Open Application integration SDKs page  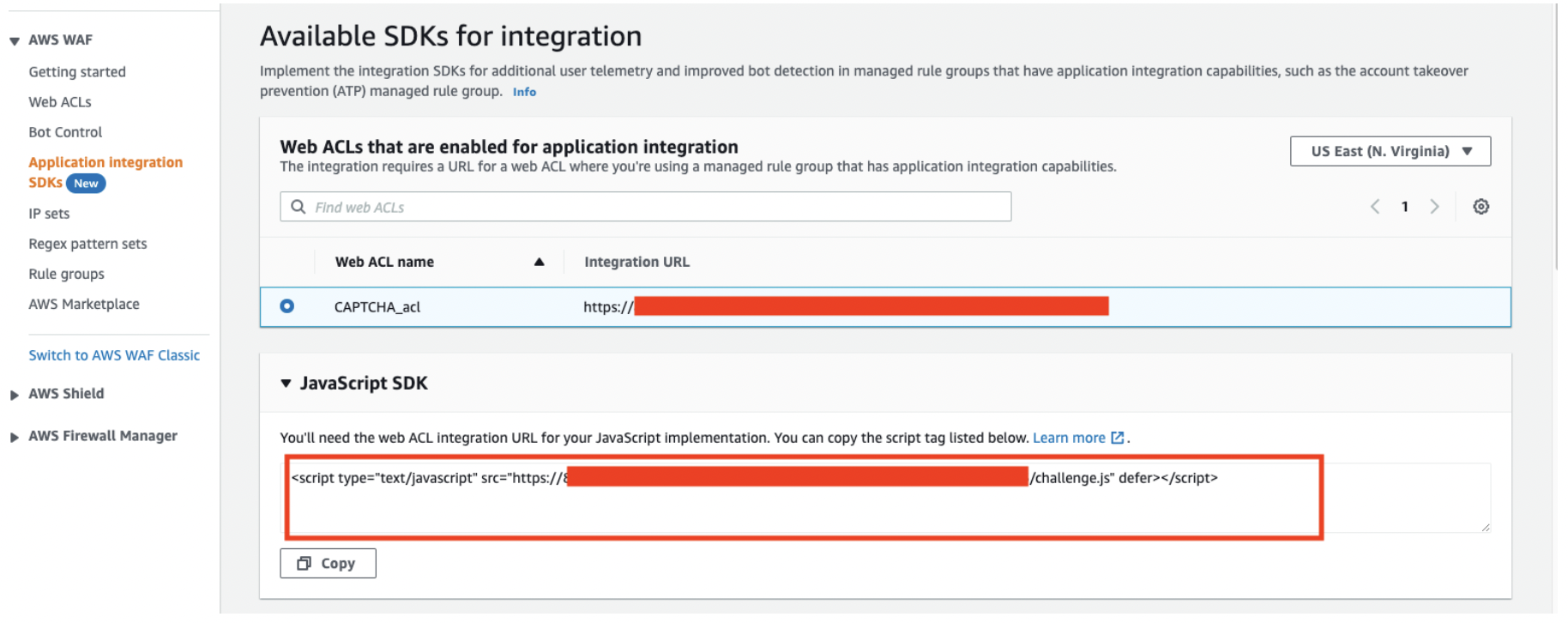tap(106, 172)
